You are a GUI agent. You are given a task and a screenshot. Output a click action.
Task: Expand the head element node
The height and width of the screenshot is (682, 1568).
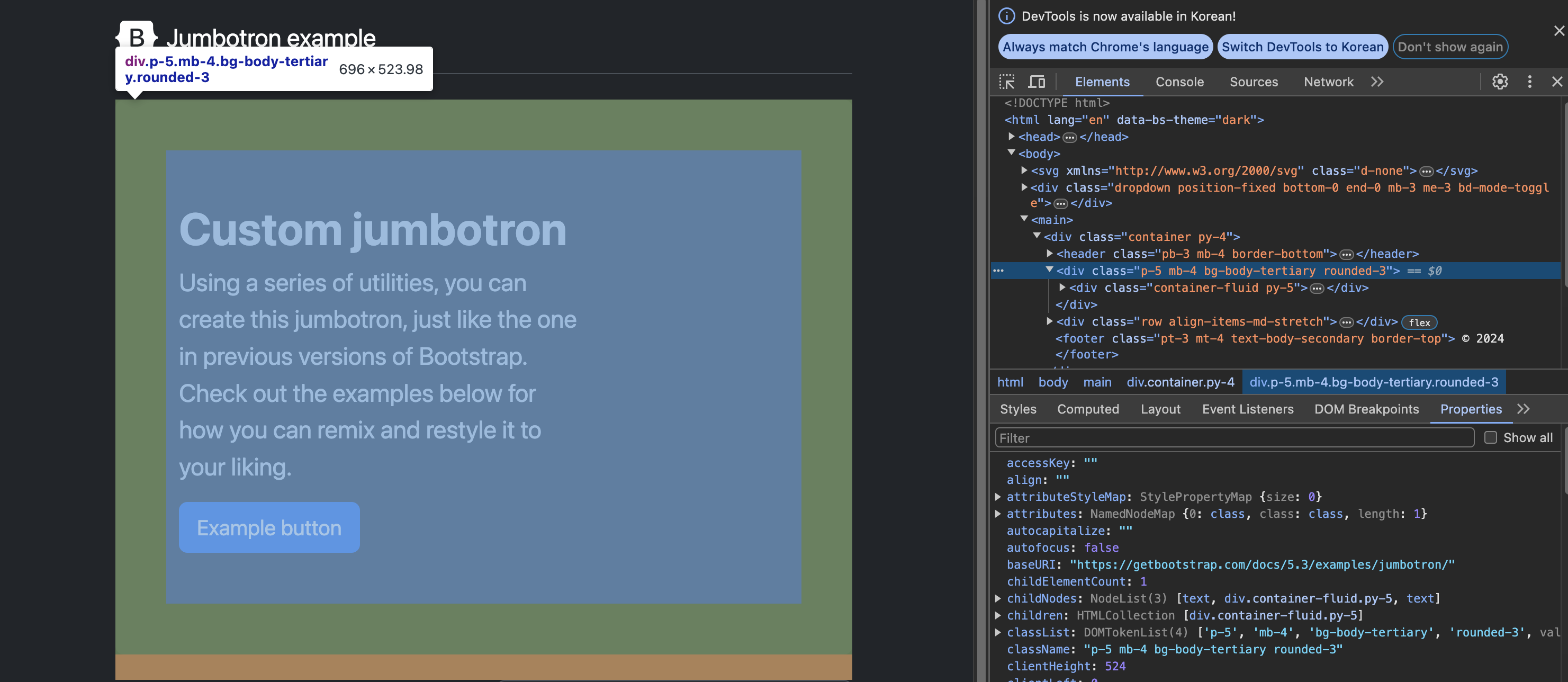tap(1011, 137)
